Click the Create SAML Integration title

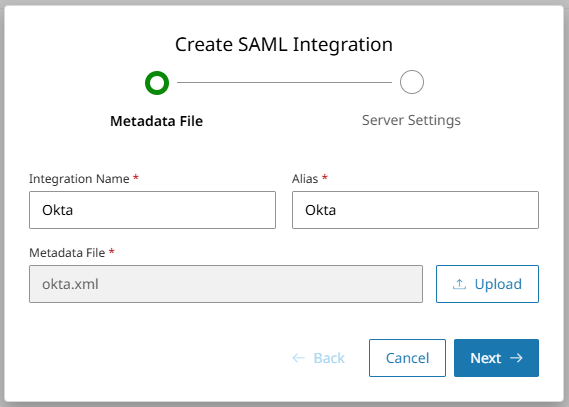(x=284, y=45)
